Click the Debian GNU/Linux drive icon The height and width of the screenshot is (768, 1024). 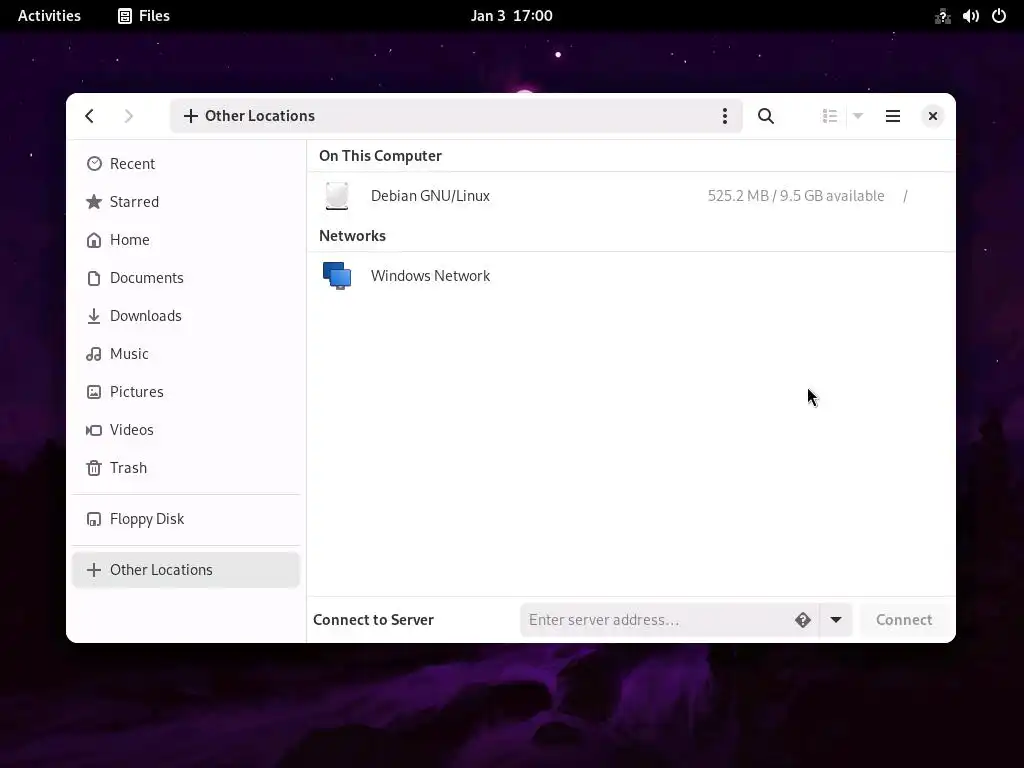337,196
